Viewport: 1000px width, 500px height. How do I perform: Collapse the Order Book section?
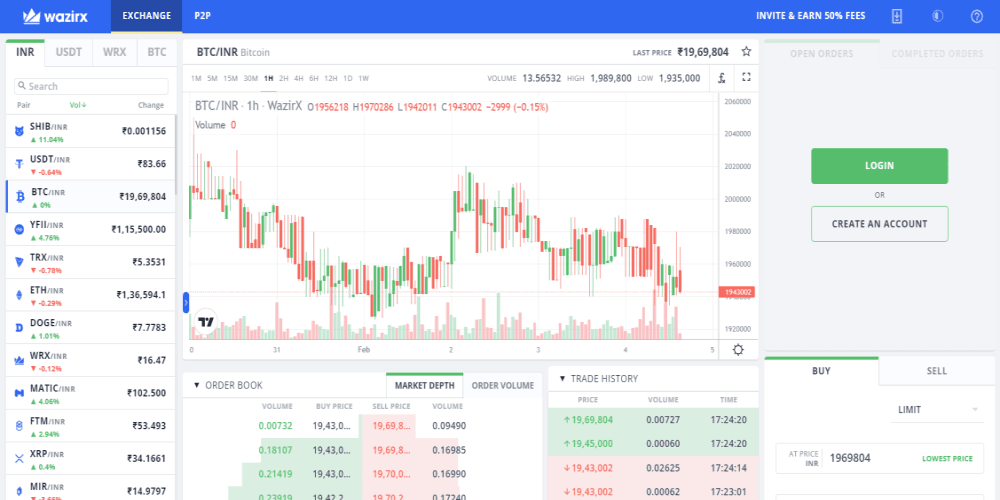click(x=197, y=385)
